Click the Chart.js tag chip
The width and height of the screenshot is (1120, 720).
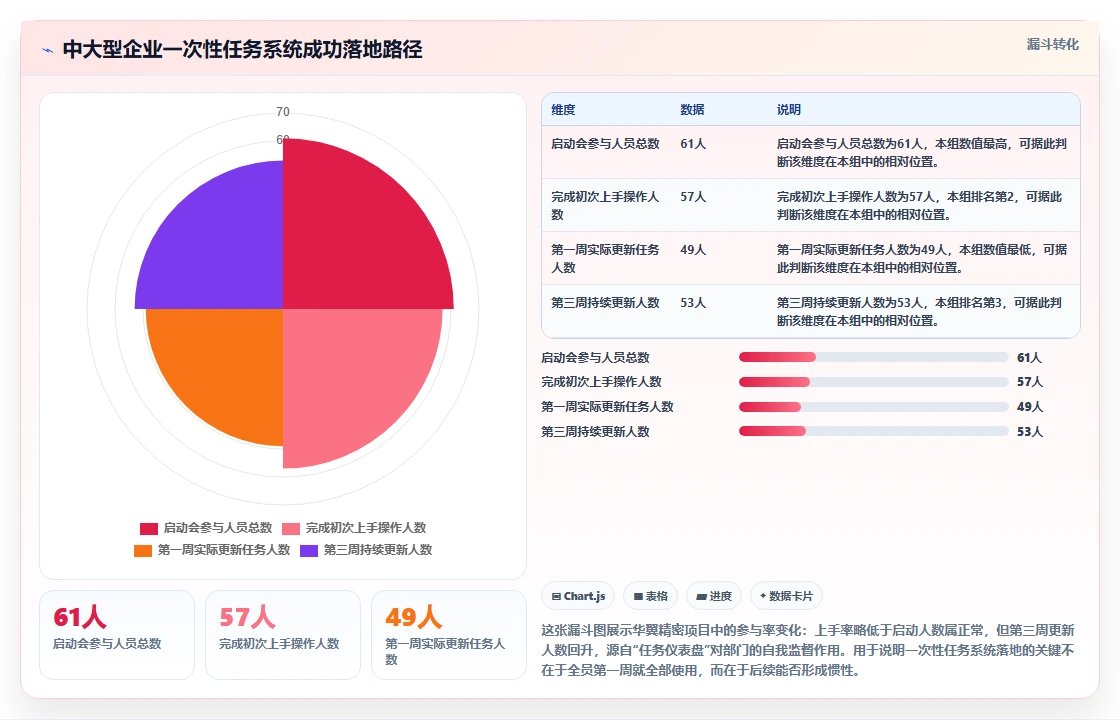tap(579, 596)
